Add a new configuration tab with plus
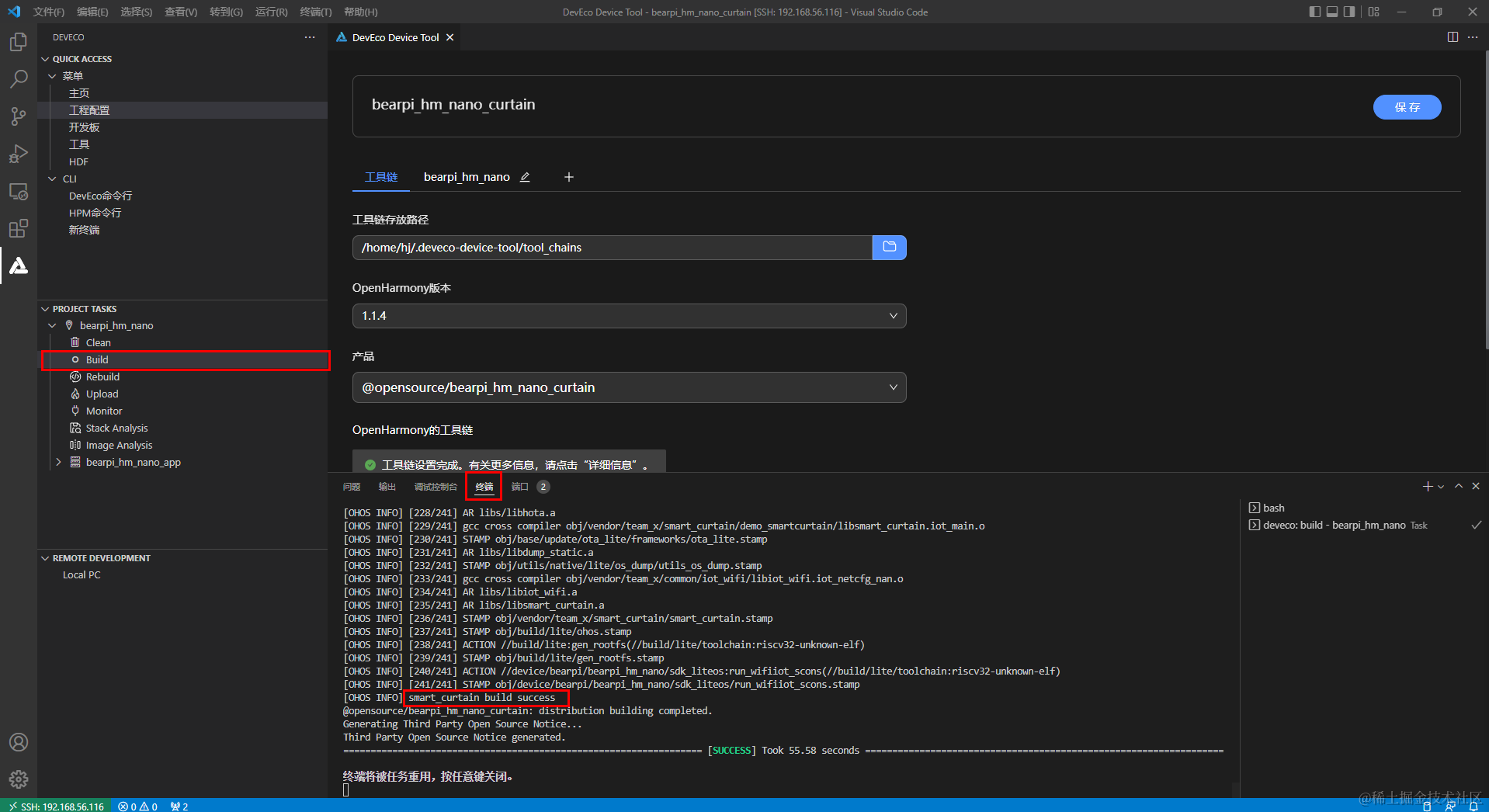Viewport: 1489px width, 812px height. click(x=569, y=177)
